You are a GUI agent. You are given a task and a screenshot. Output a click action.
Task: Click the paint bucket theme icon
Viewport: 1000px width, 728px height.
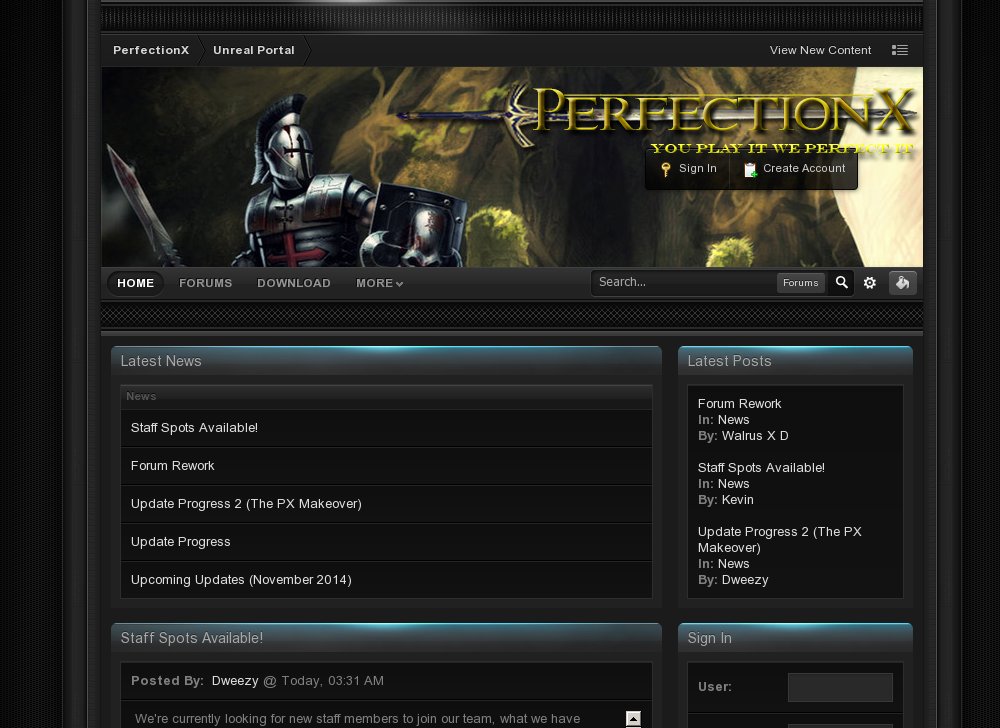(902, 283)
